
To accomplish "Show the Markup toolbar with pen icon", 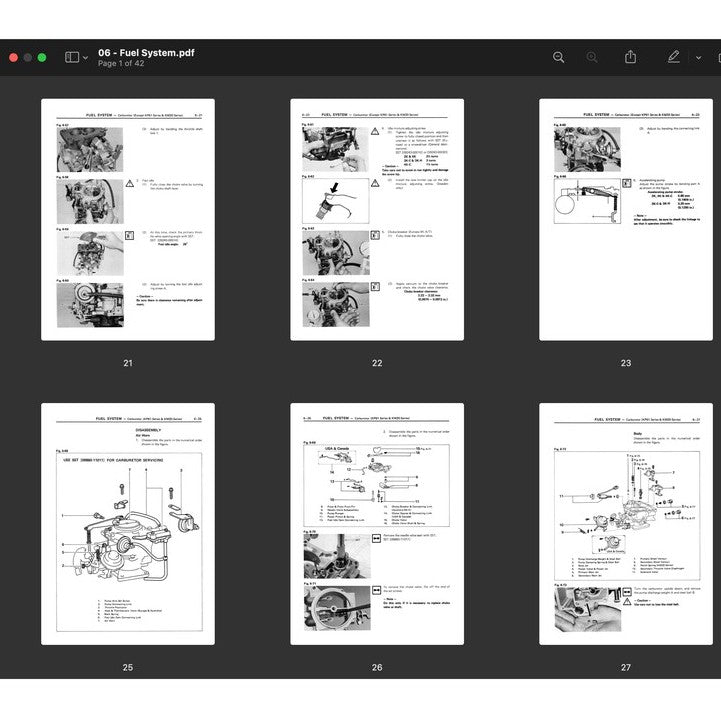I will [674, 57].
